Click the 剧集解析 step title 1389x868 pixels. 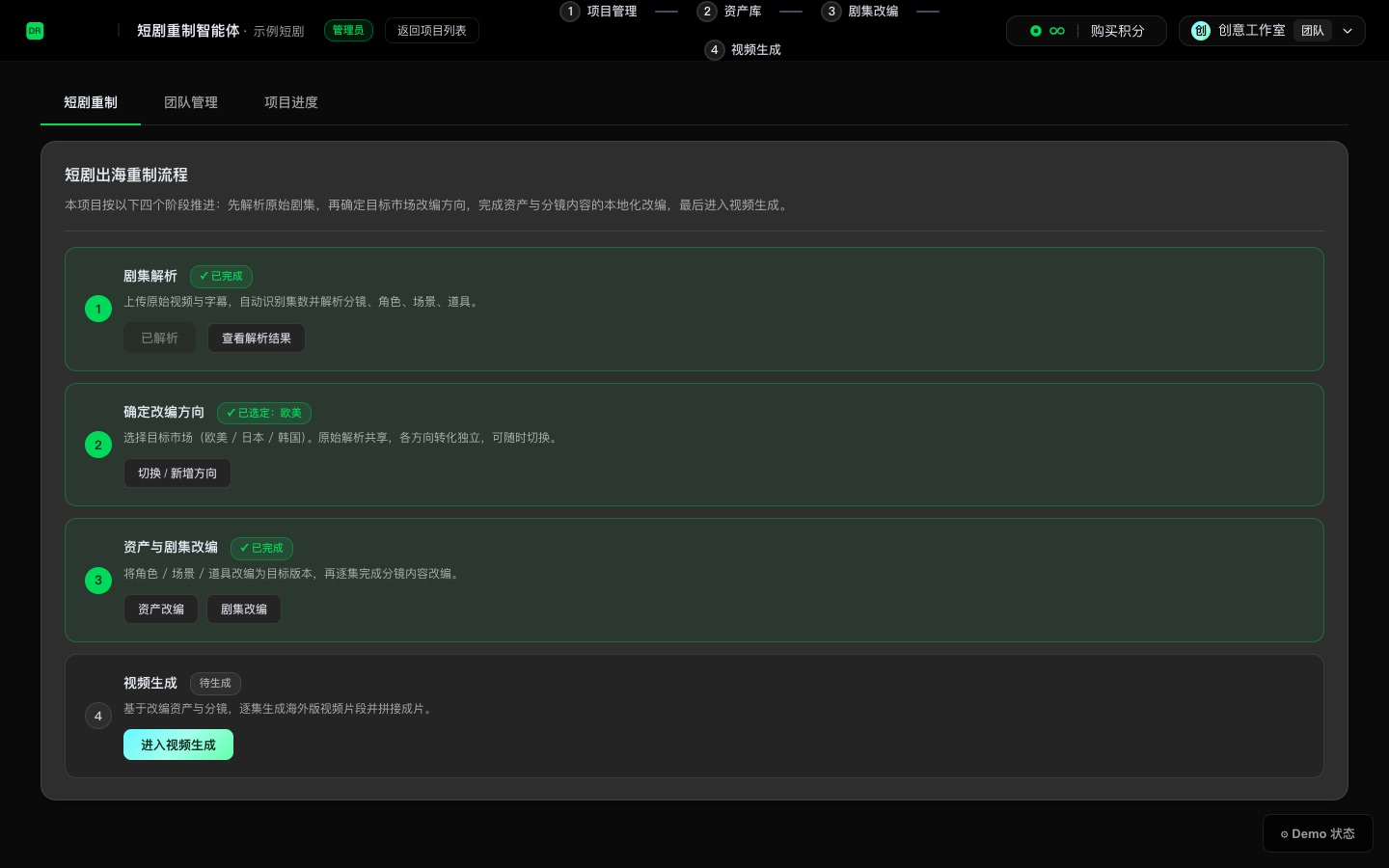click(150, 277)
